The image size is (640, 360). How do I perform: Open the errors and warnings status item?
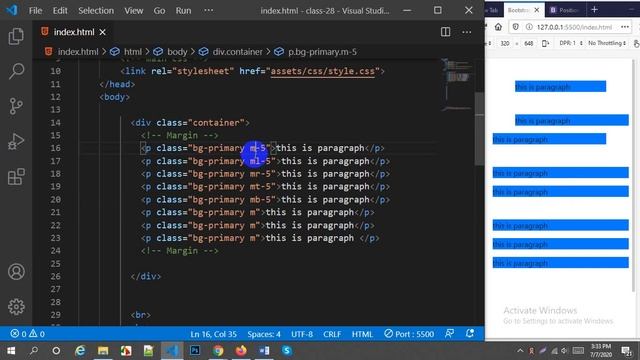[28, 334]
